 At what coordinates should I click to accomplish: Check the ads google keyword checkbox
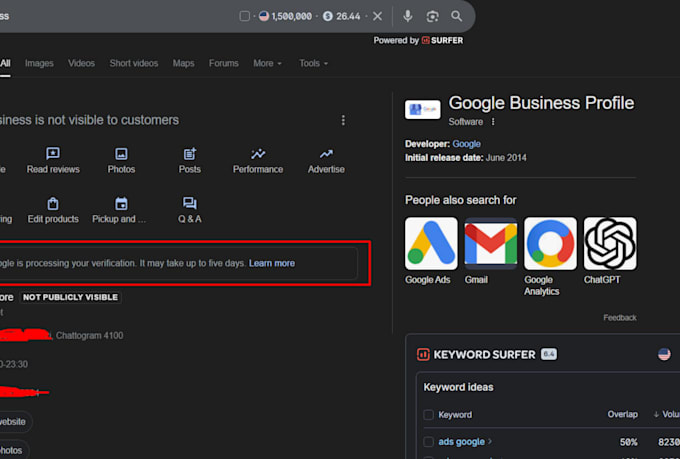(428, 442)
